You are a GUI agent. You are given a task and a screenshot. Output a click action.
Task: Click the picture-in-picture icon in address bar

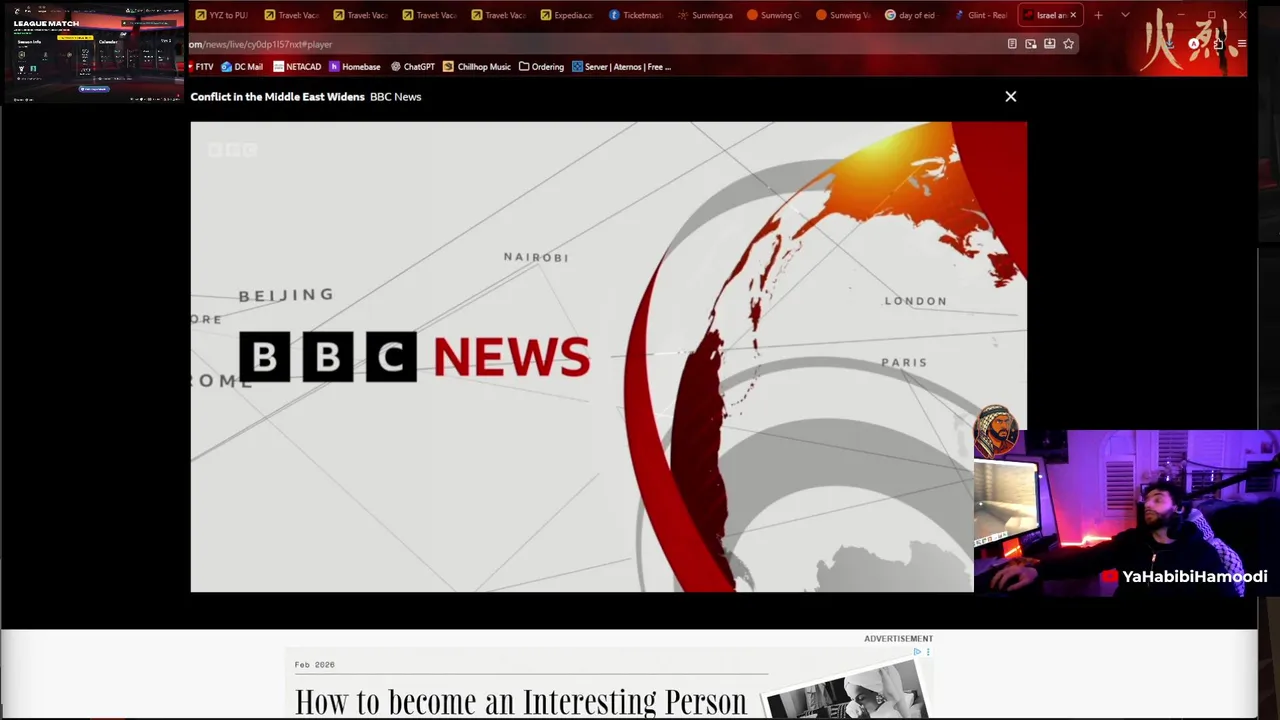[1031, 44]
